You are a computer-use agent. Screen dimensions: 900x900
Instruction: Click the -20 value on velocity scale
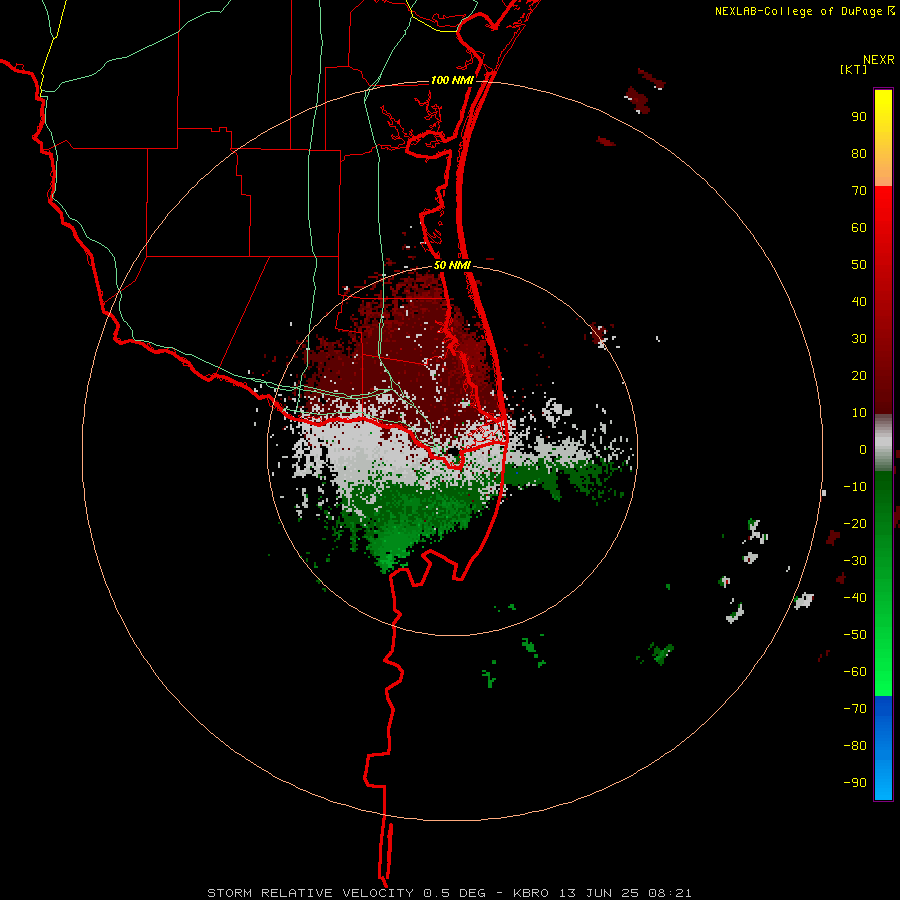(855, 523)
